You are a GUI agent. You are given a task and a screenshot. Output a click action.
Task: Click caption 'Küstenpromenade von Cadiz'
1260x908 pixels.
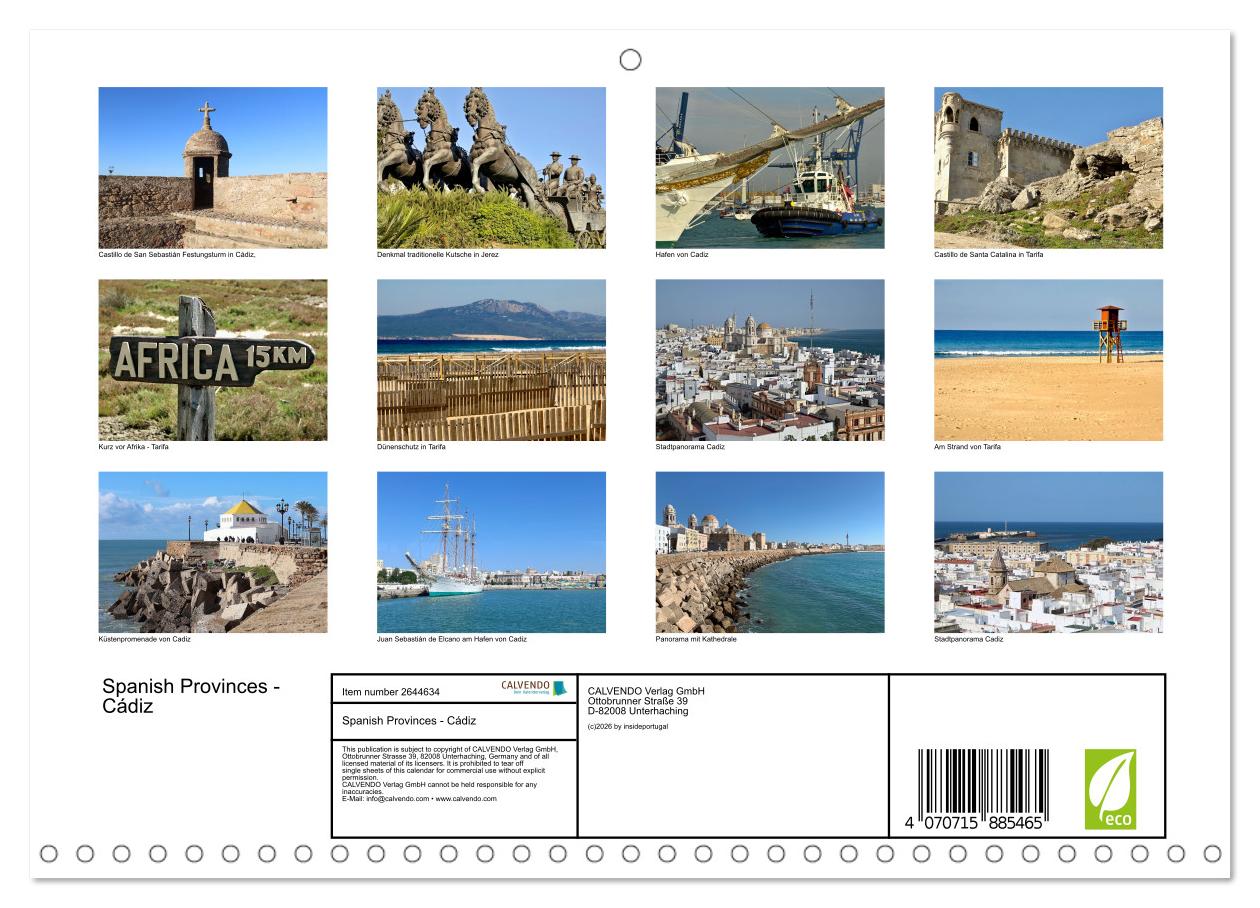pos(144,639)
